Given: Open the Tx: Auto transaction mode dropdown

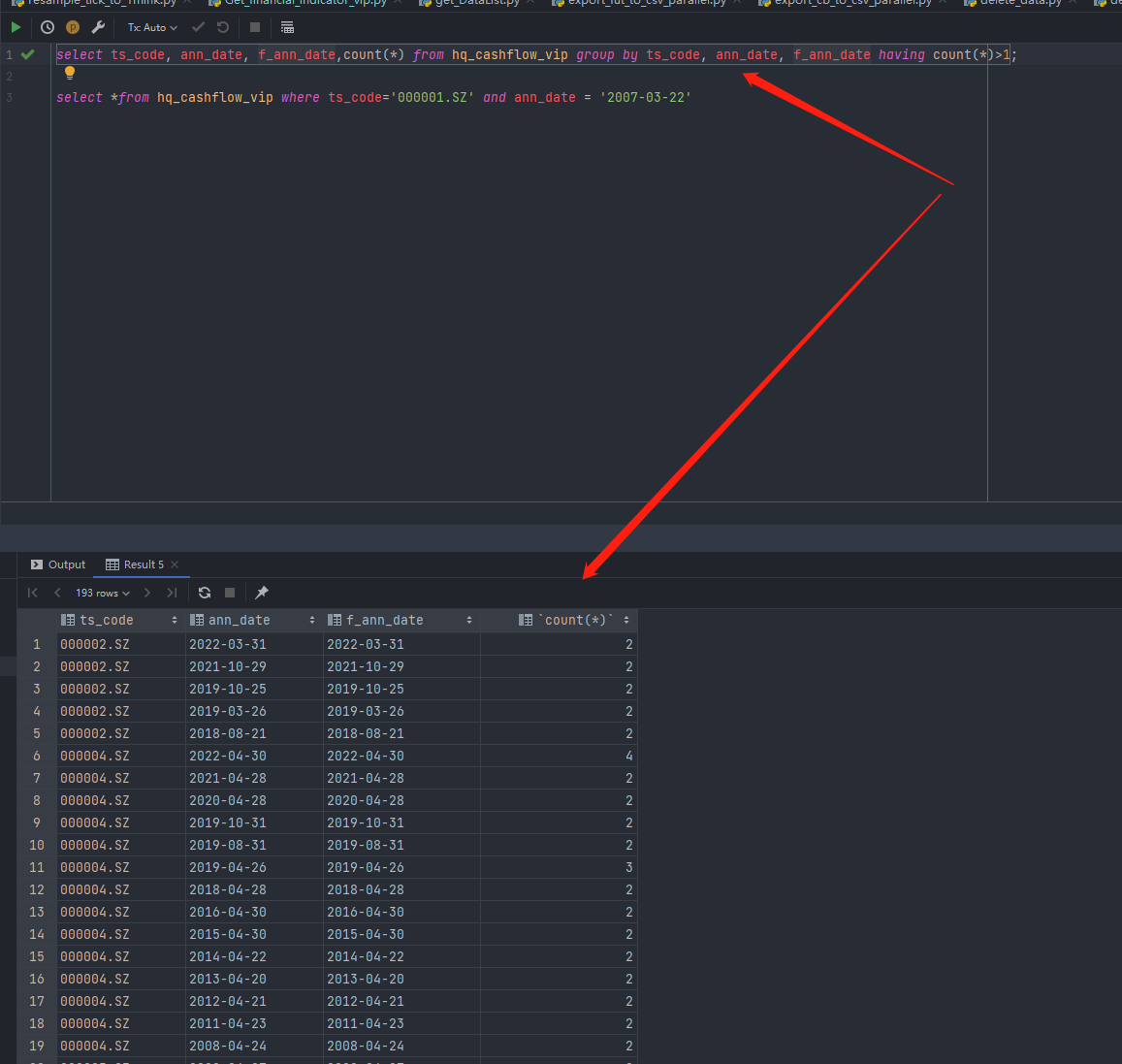Looking at the screenshot, I should coord(152,27).
